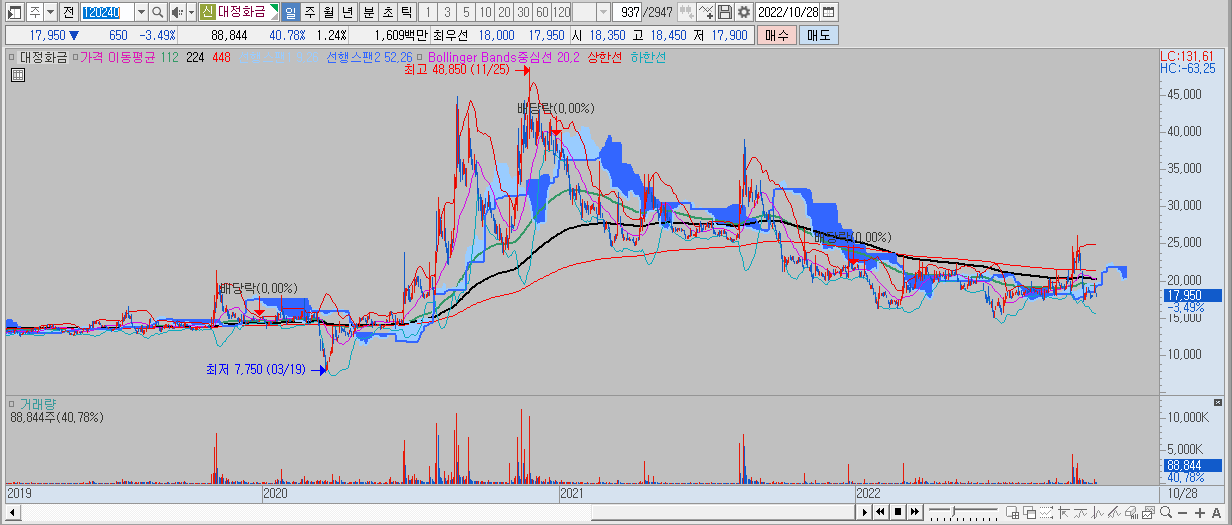Click the 최저 7,750 (03/19) low marker
The image size is (1232, 525).
click(x=257, y=370)
